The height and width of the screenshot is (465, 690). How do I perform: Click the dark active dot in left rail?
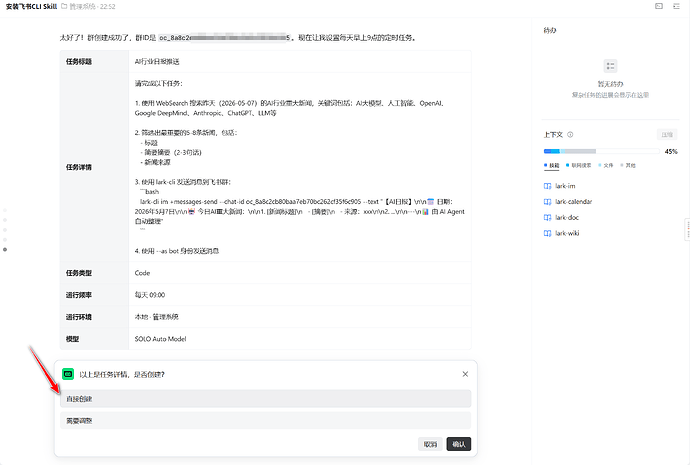pos(5,249)
